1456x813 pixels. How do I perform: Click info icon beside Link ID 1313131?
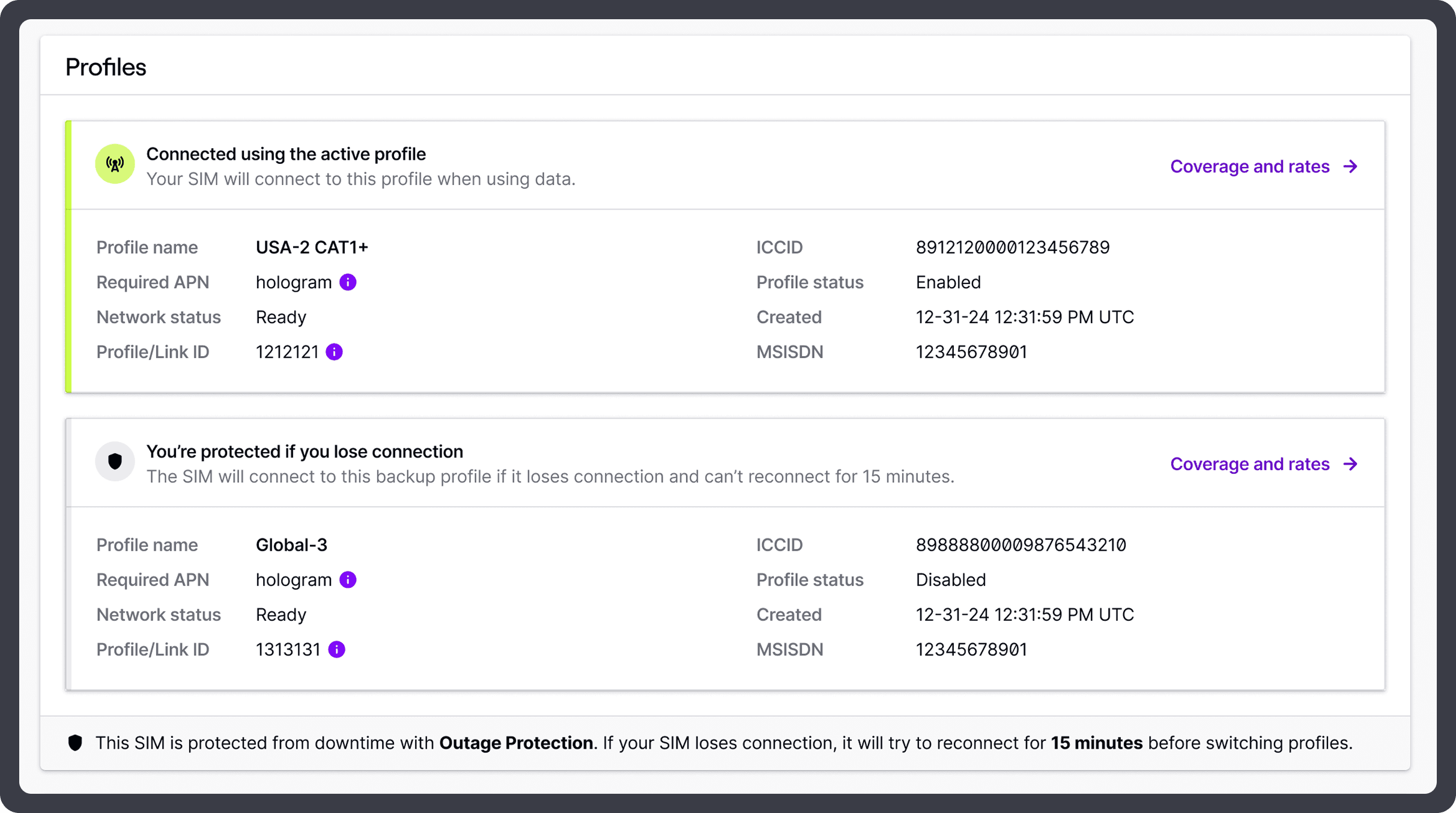tap(337, 649)
